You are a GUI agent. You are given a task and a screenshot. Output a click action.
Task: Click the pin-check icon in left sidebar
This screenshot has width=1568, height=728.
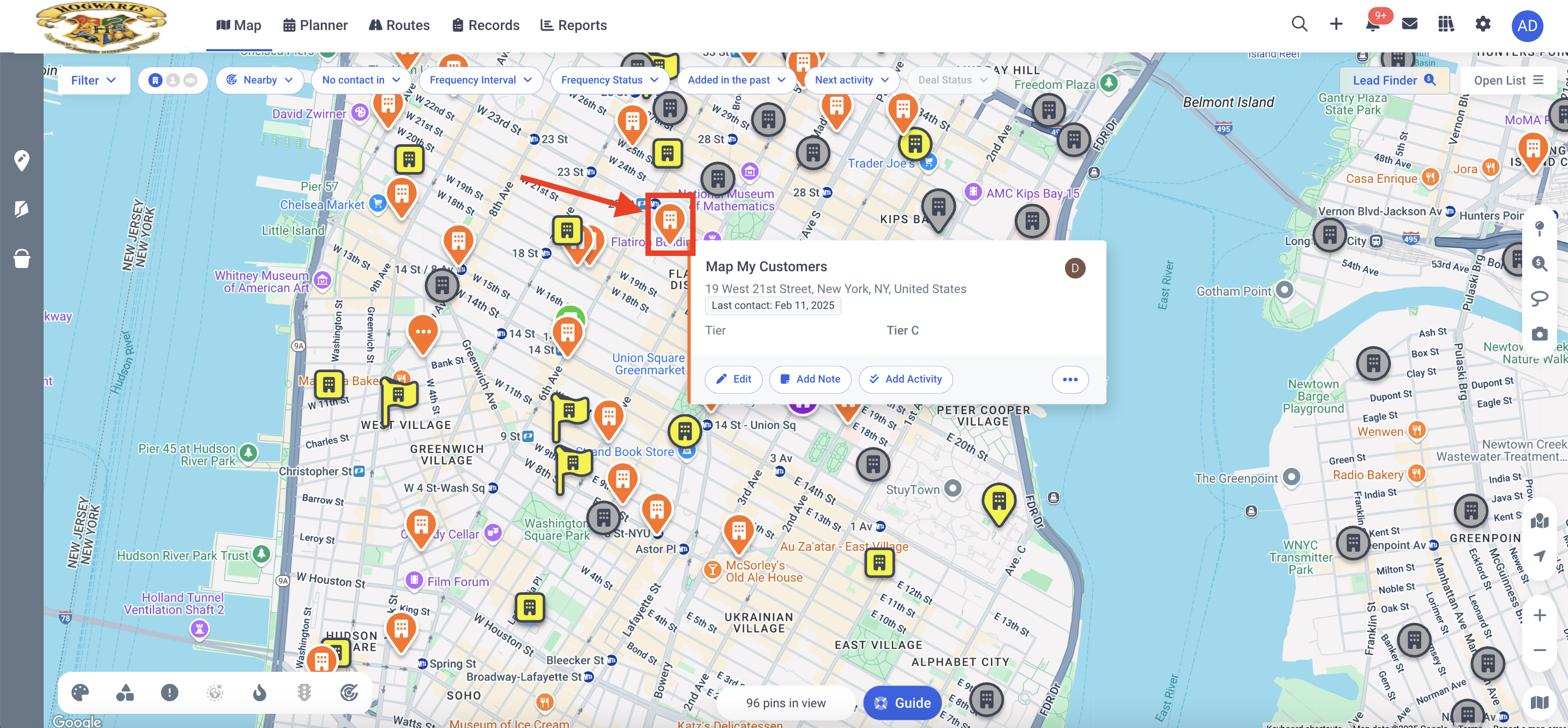(22, 160)
